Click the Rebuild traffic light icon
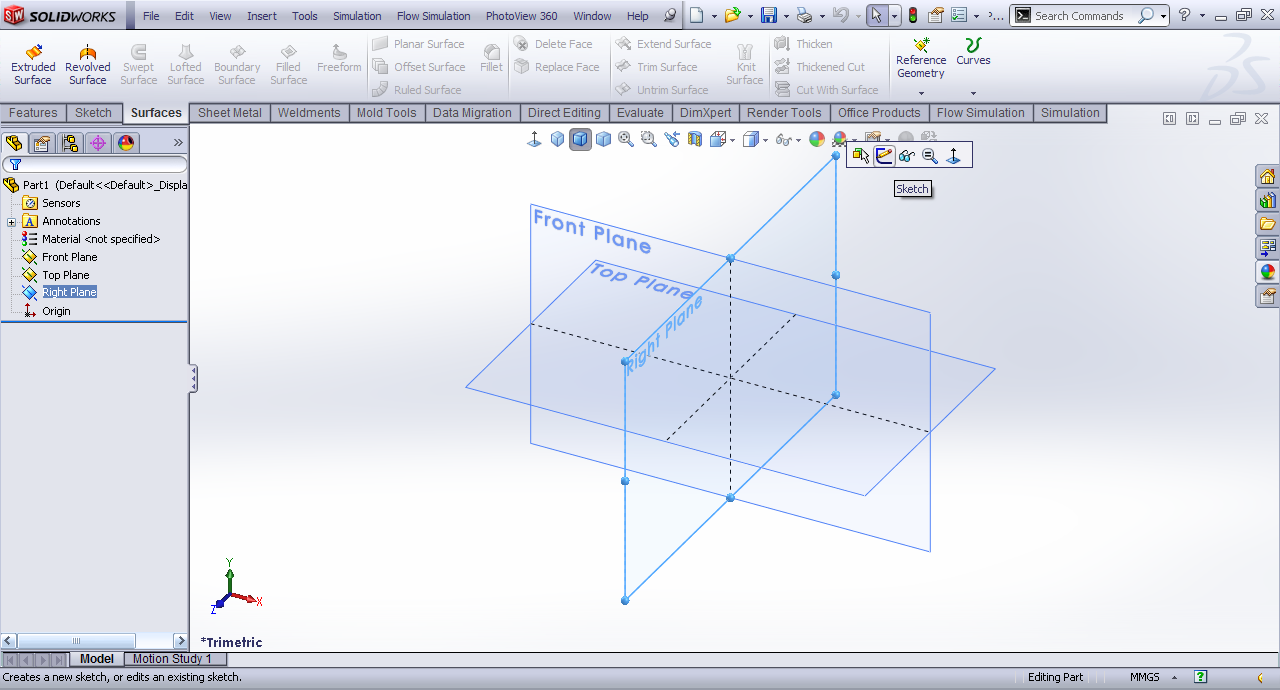The height and width of the screenshot is (690, 1280). coord(912,15)
